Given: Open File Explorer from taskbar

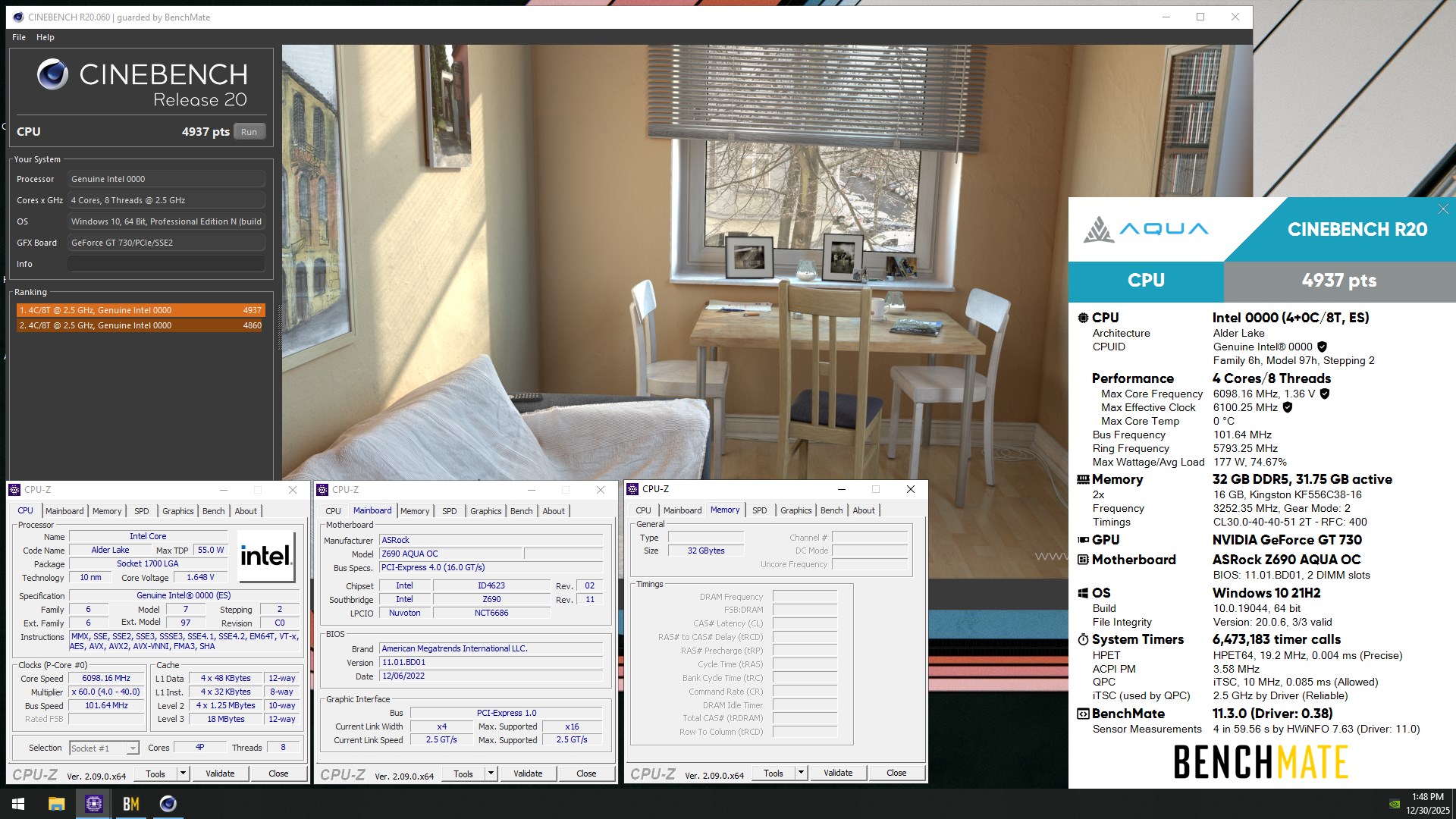Looking at the screenshot, I should point(56,804).
